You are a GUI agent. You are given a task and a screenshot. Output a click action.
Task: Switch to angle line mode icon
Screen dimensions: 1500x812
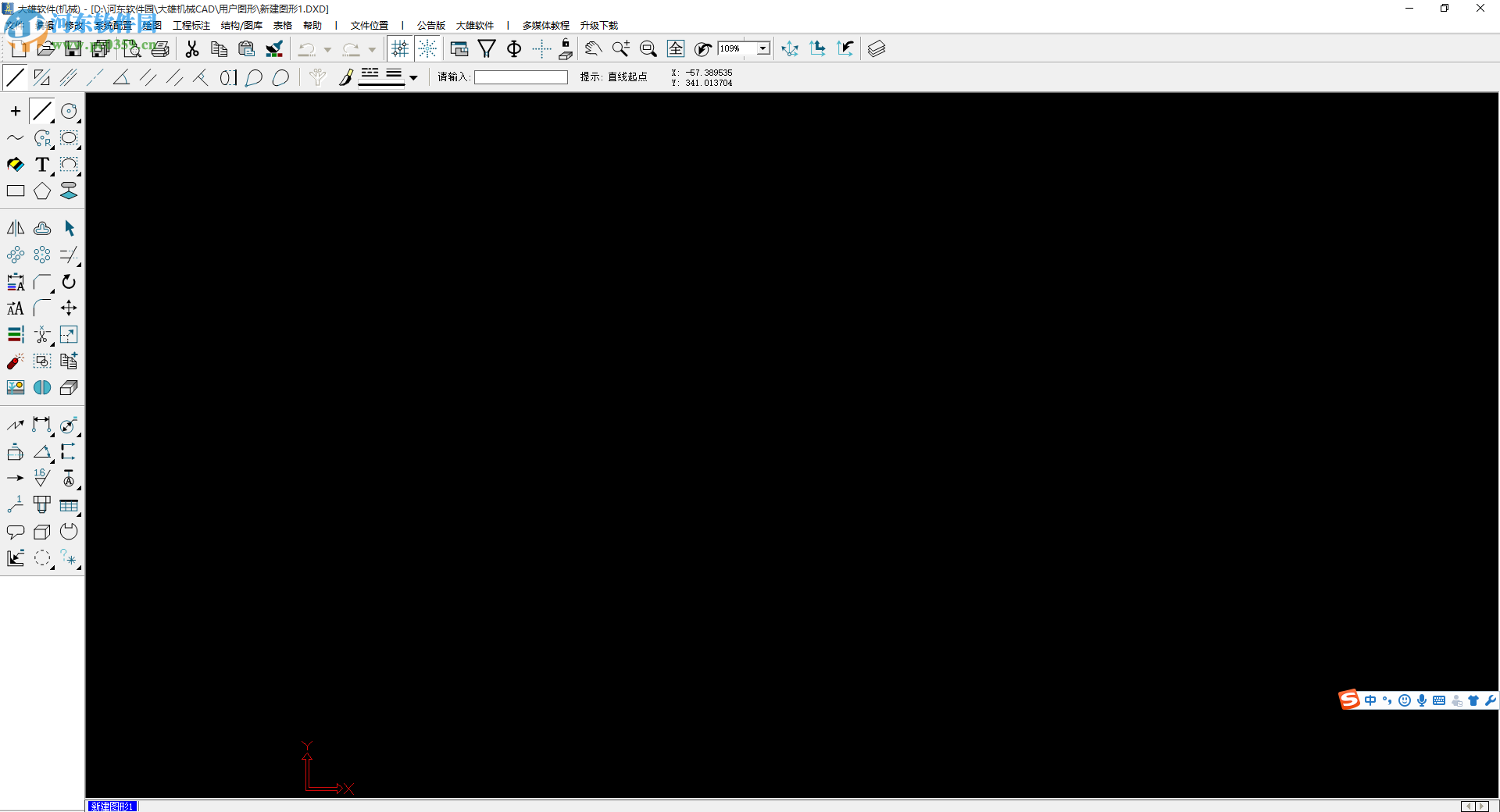point(121,77)
